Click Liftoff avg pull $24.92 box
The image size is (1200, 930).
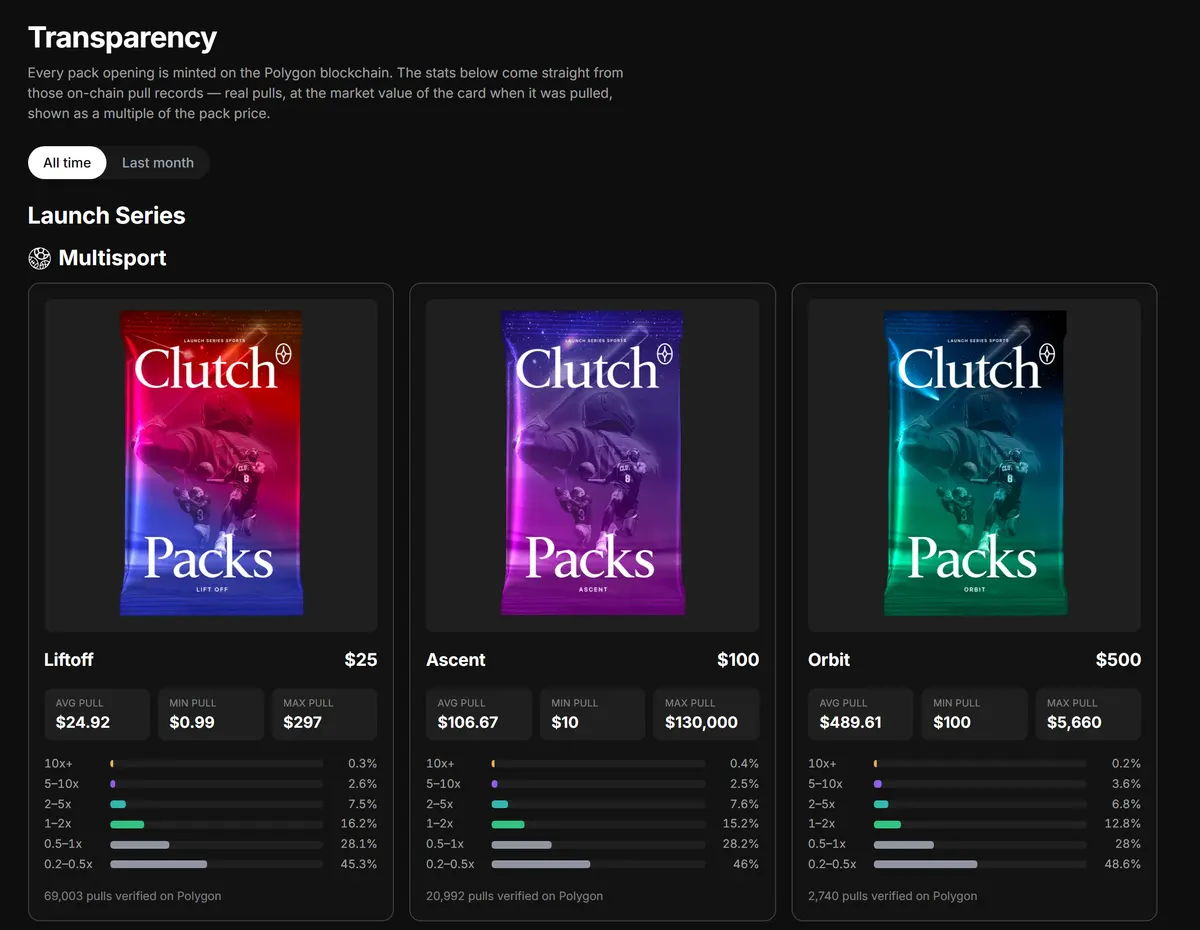(97, 714)
